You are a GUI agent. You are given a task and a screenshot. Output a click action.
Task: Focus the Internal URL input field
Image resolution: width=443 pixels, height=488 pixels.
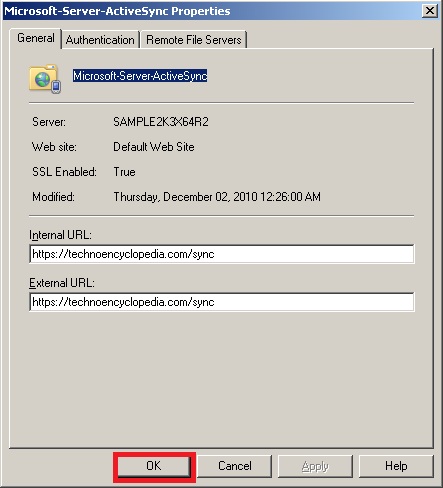(x=222, y=254)
